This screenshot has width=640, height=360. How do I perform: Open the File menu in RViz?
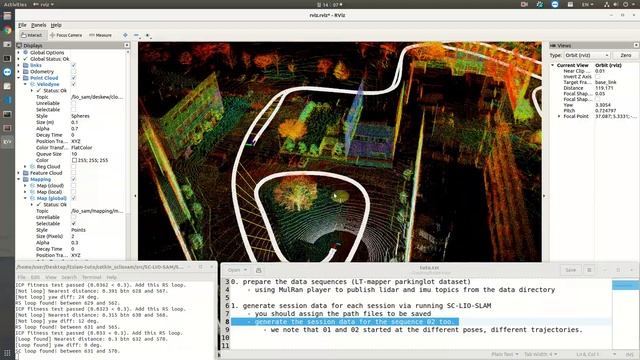(x=22, y=25)
